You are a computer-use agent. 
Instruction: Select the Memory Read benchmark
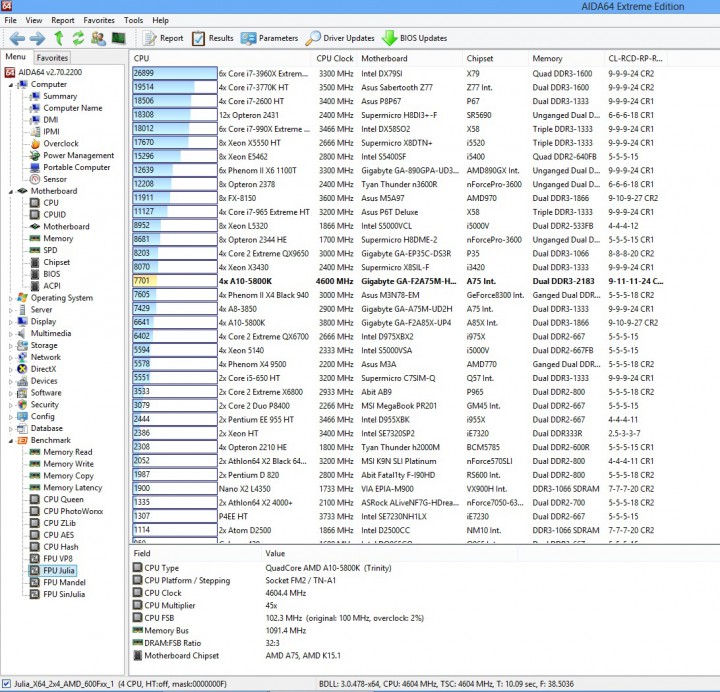(x=68, y=452)
